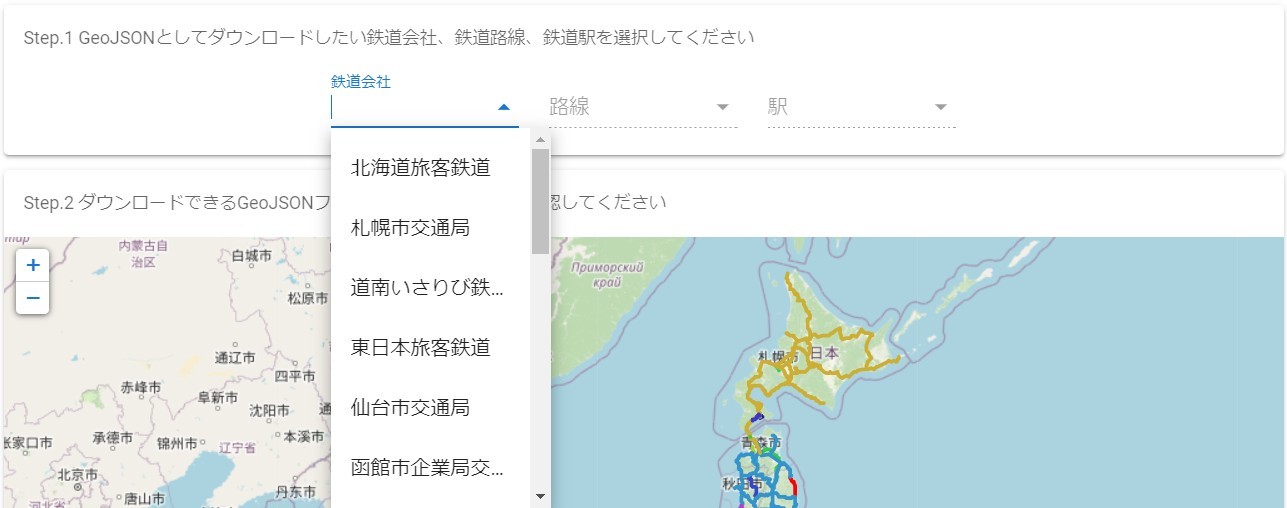Open the 路線 dropdown
This screenshot has height=508, width=1287.
tap(643, 107)
